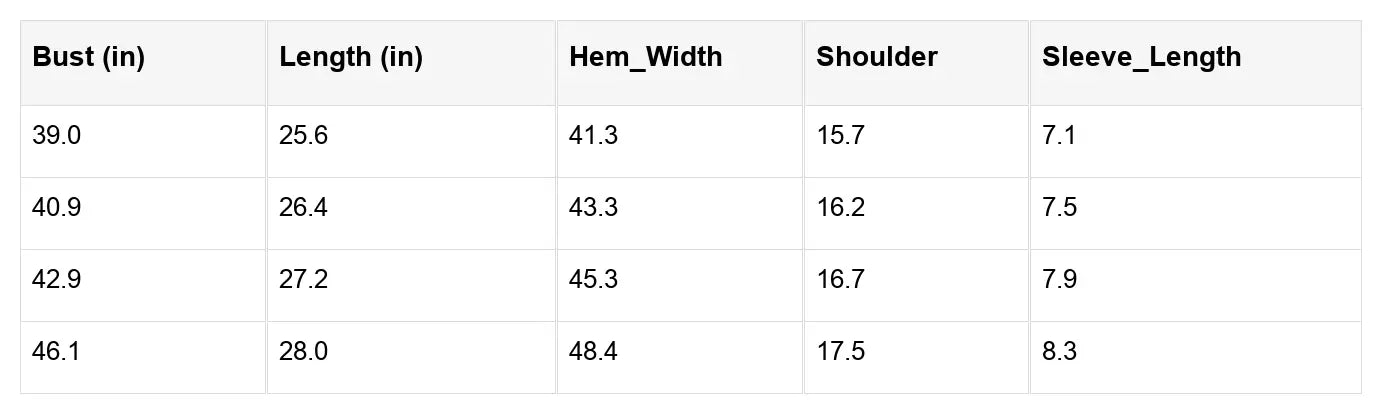The width and height of the screenshot is (1381, 413).
Task: Click the shoulder value 17.5 cell
Action: [840, 352]
